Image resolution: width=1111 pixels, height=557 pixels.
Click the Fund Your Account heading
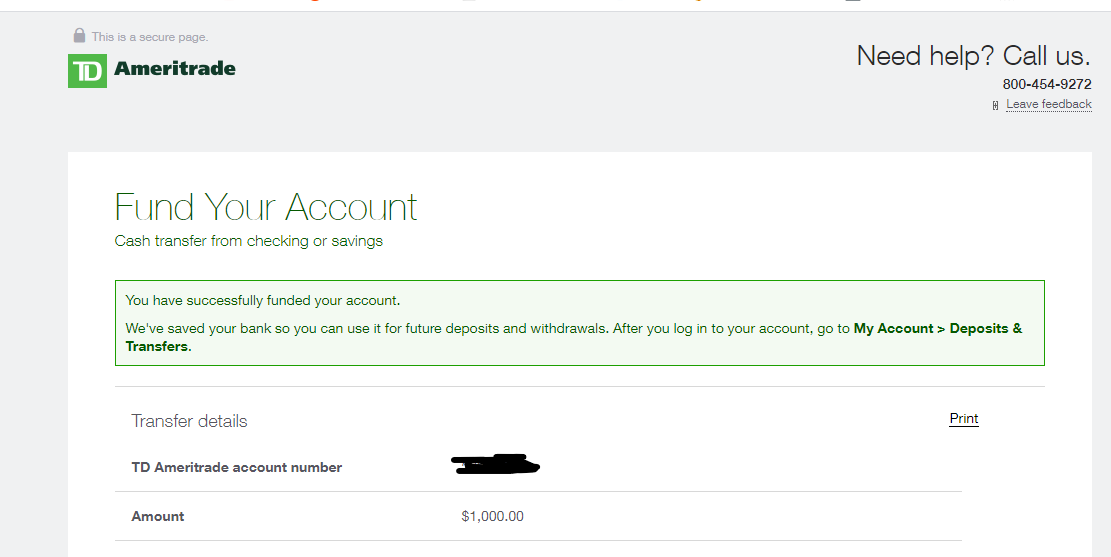tap(266, 207)
